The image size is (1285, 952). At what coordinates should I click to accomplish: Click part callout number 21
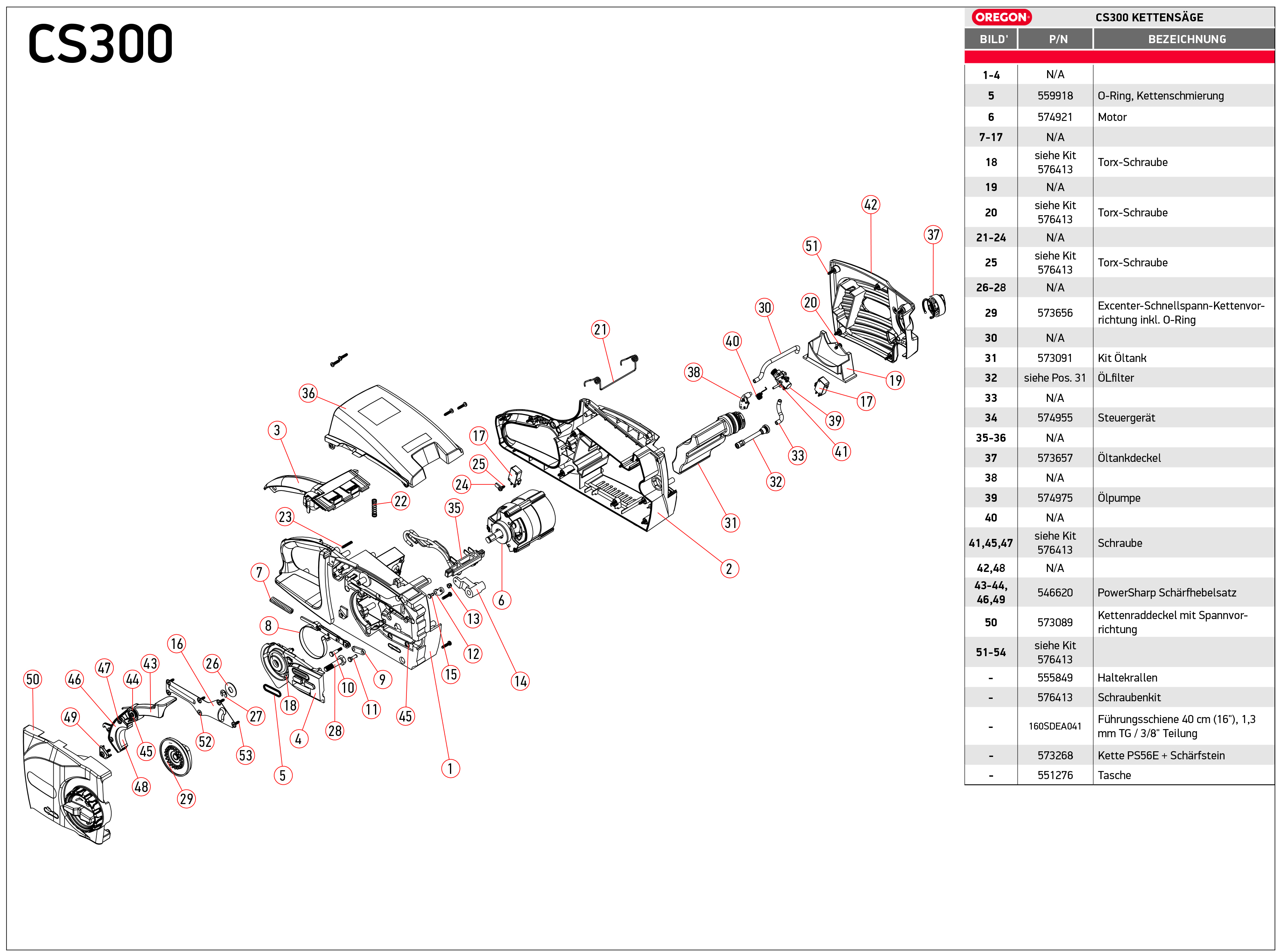pos(601,330)
